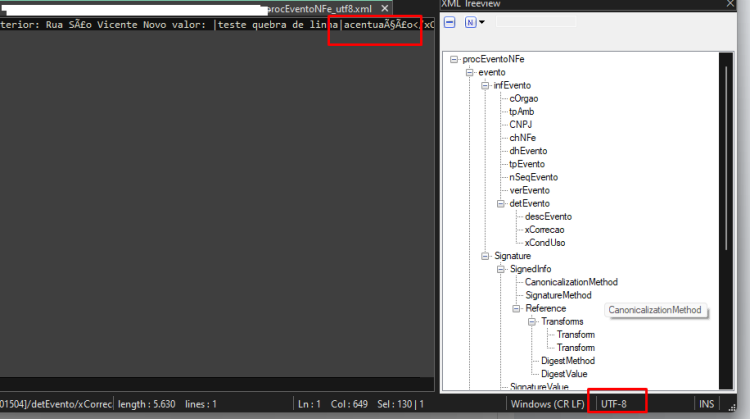Click the Sel : 130 | 1 status entry
The height and width of the screenshot is (419, 750).
click(400, 404)
